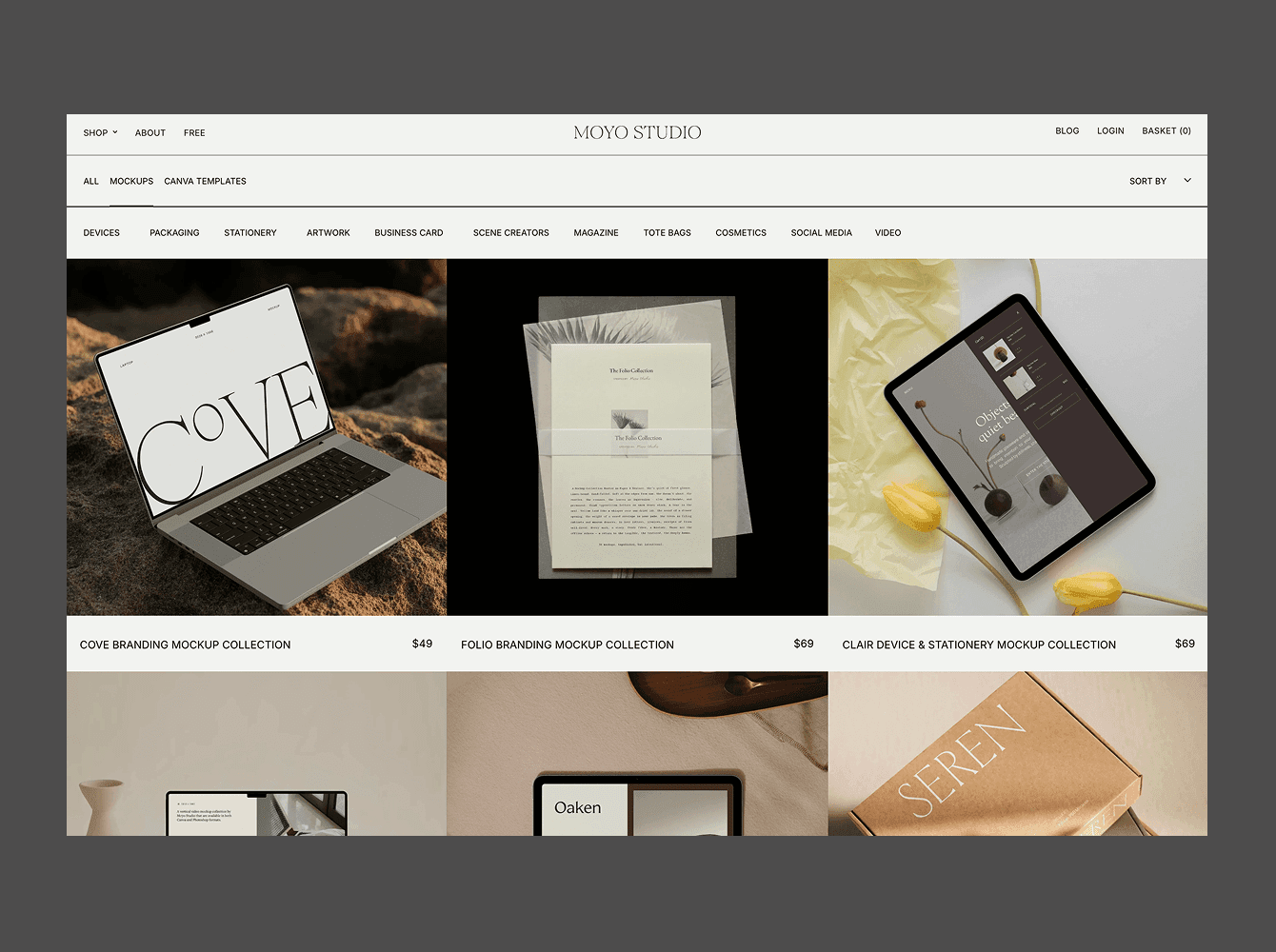Select the TOTE BAGS category
Screen dimensions: 1276x952
pyautogui.click(x=667, y=232)
